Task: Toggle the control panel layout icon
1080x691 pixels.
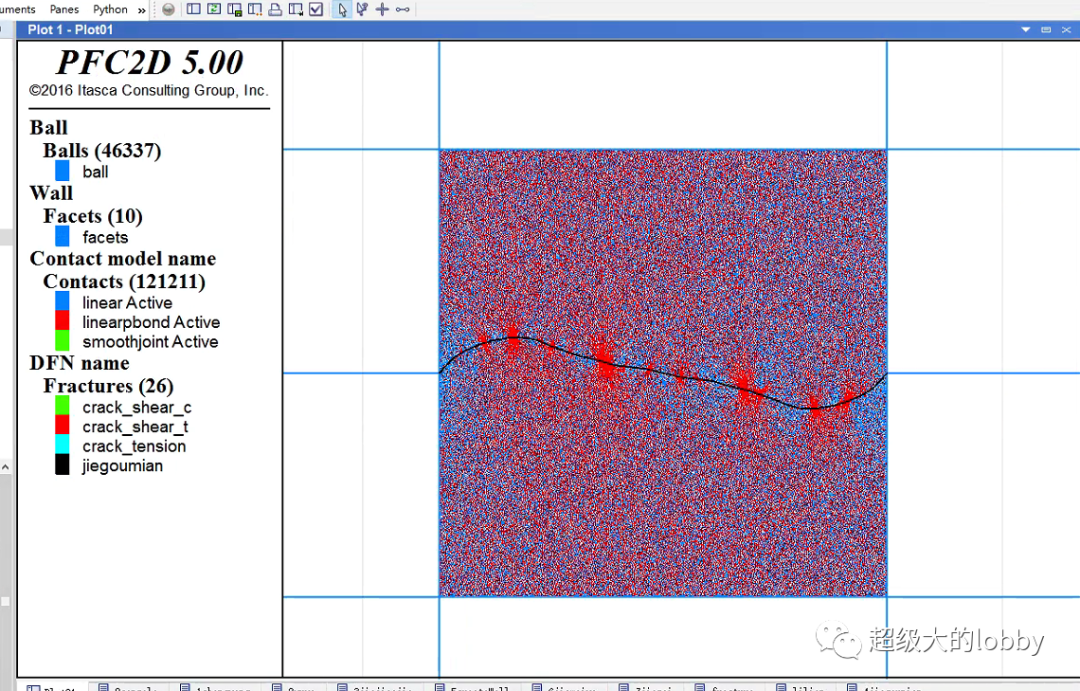Action: [194, 10]
